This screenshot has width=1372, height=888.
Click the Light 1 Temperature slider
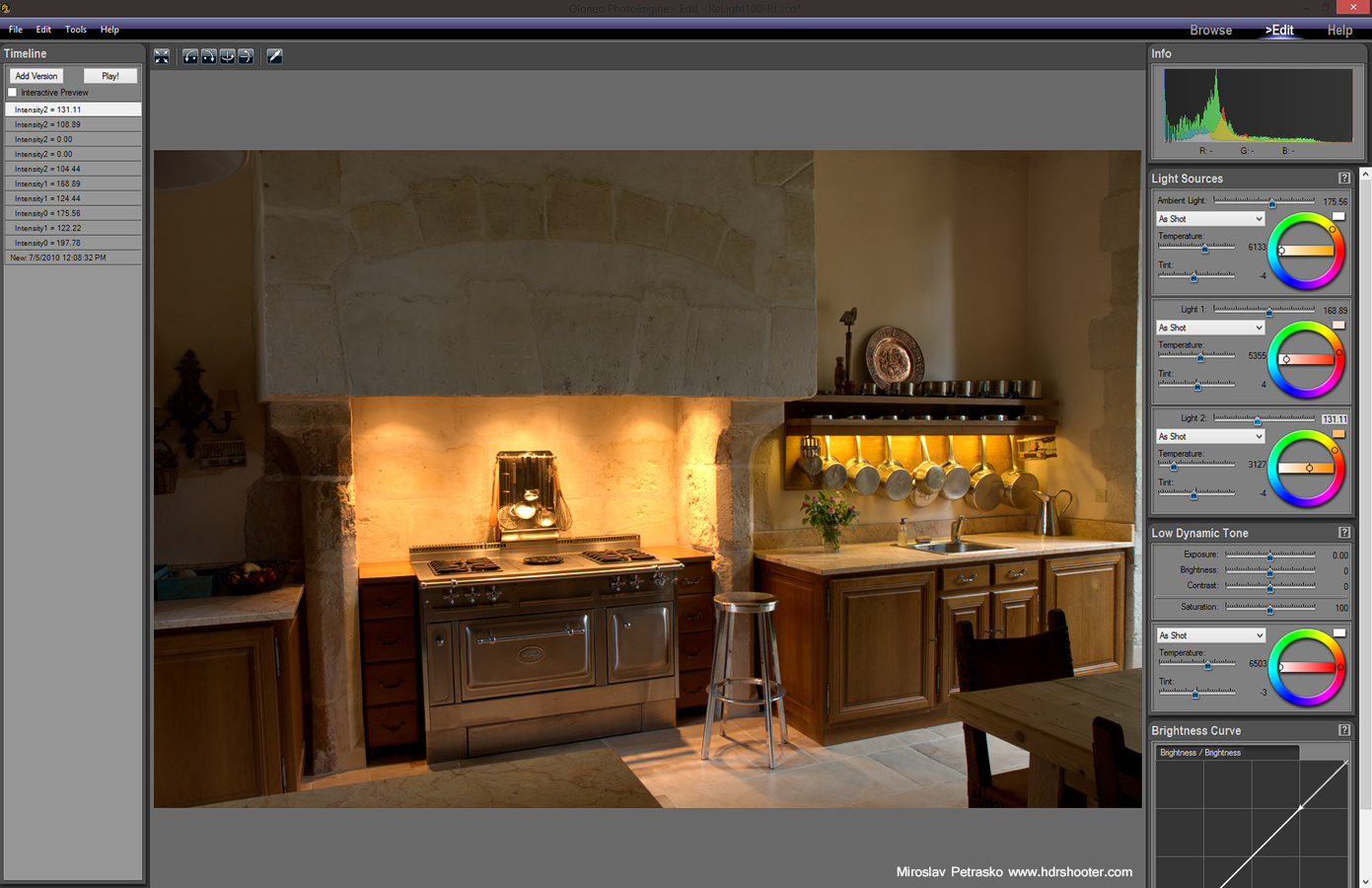click(1196, 355)
